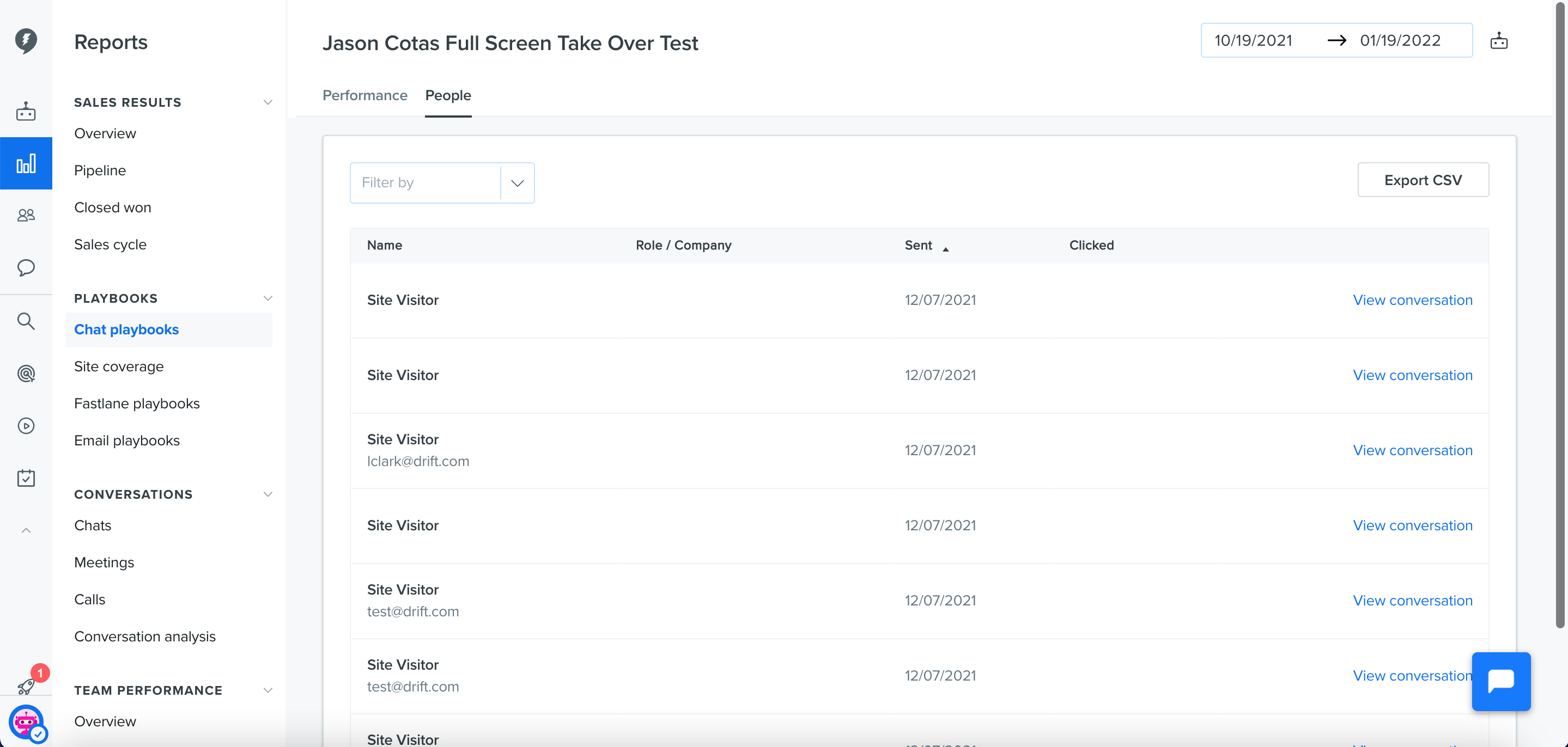Open the Sales cycle report

[110, 244]
